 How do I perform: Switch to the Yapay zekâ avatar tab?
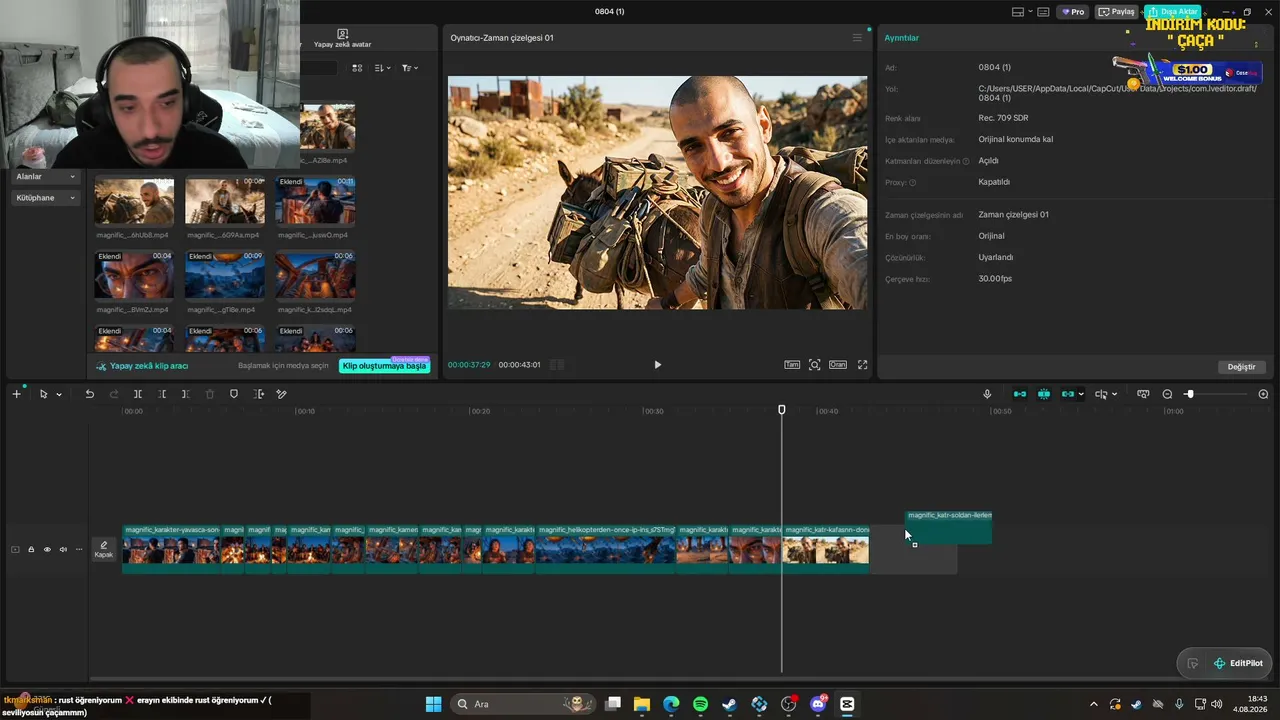pos(342,39)
